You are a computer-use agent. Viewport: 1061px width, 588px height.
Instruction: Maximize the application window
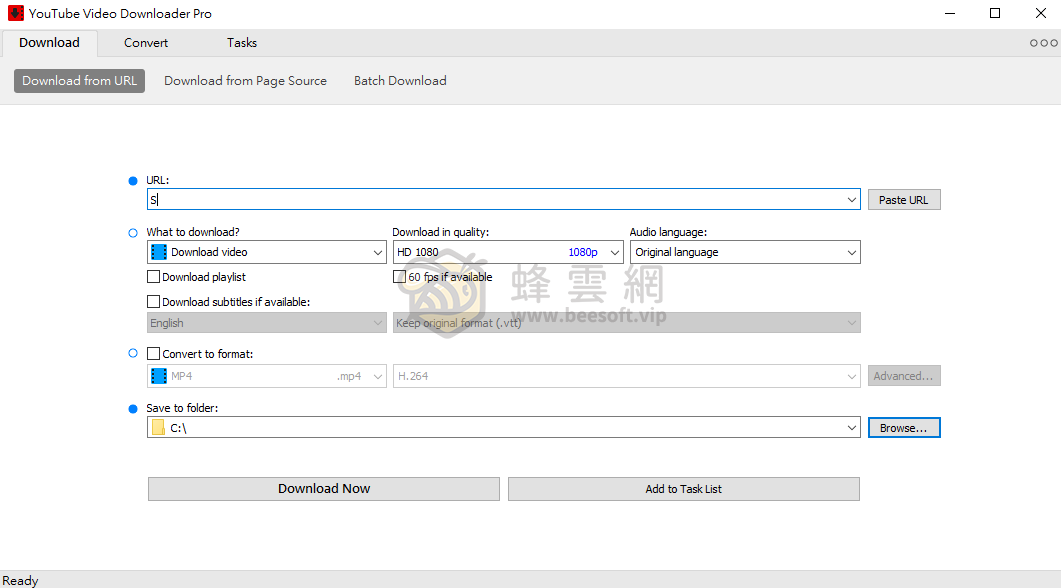coord(995,14)
